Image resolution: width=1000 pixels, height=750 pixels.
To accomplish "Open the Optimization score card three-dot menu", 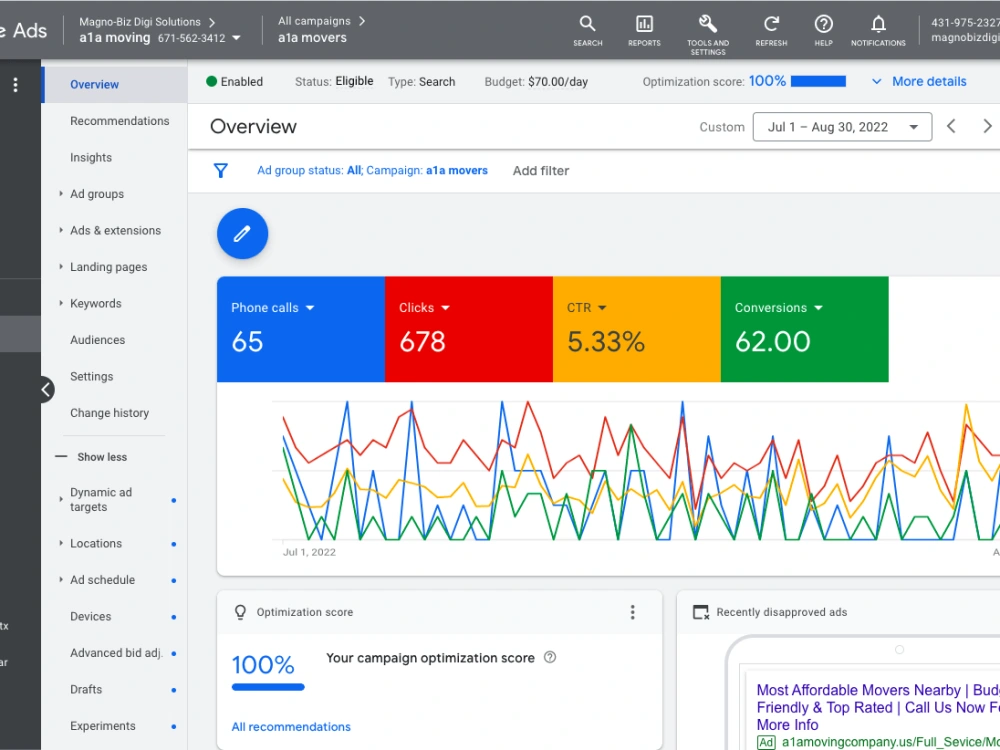I will (632, 612).
